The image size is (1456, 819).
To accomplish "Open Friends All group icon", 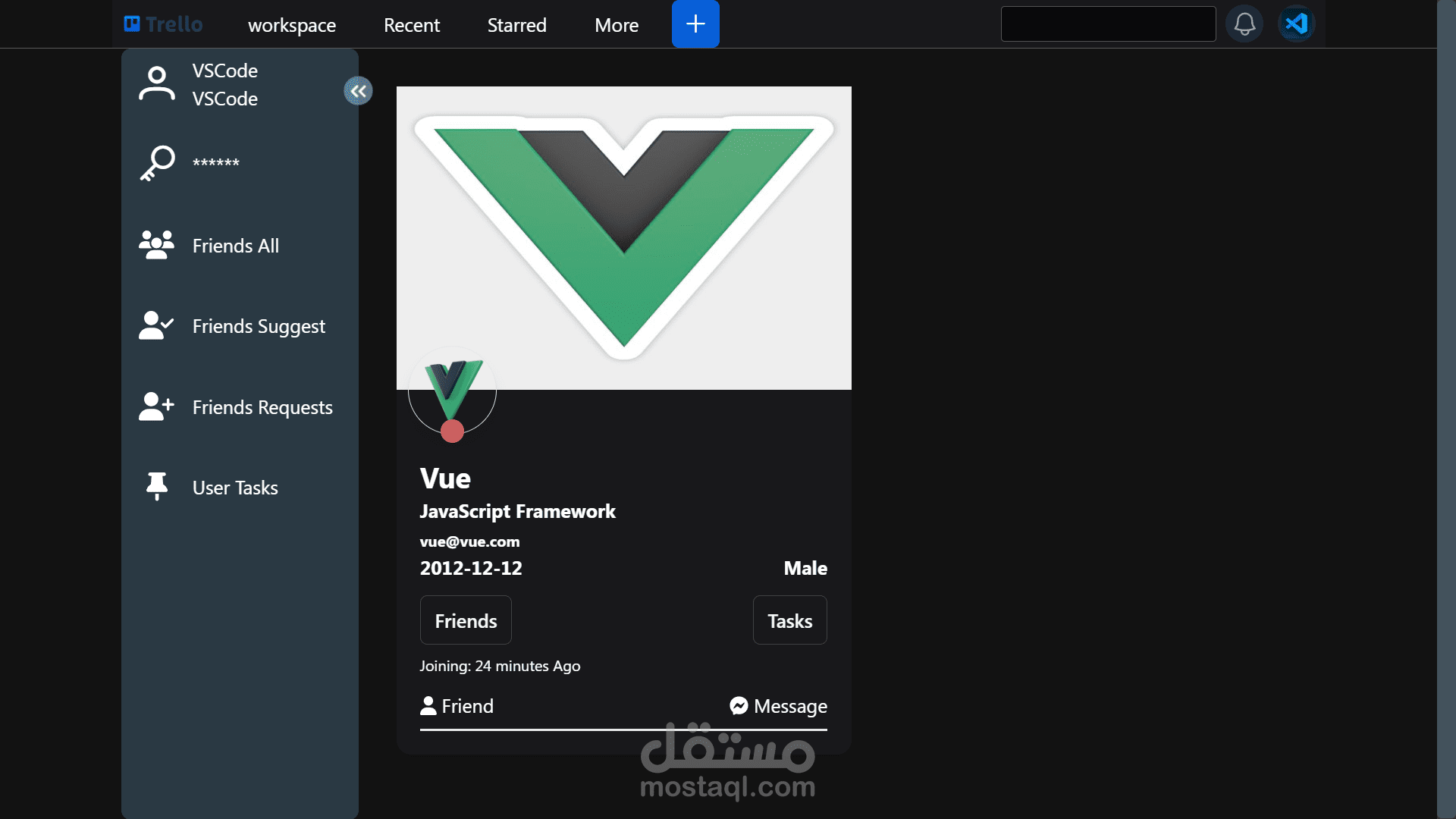I will [157, 245].
